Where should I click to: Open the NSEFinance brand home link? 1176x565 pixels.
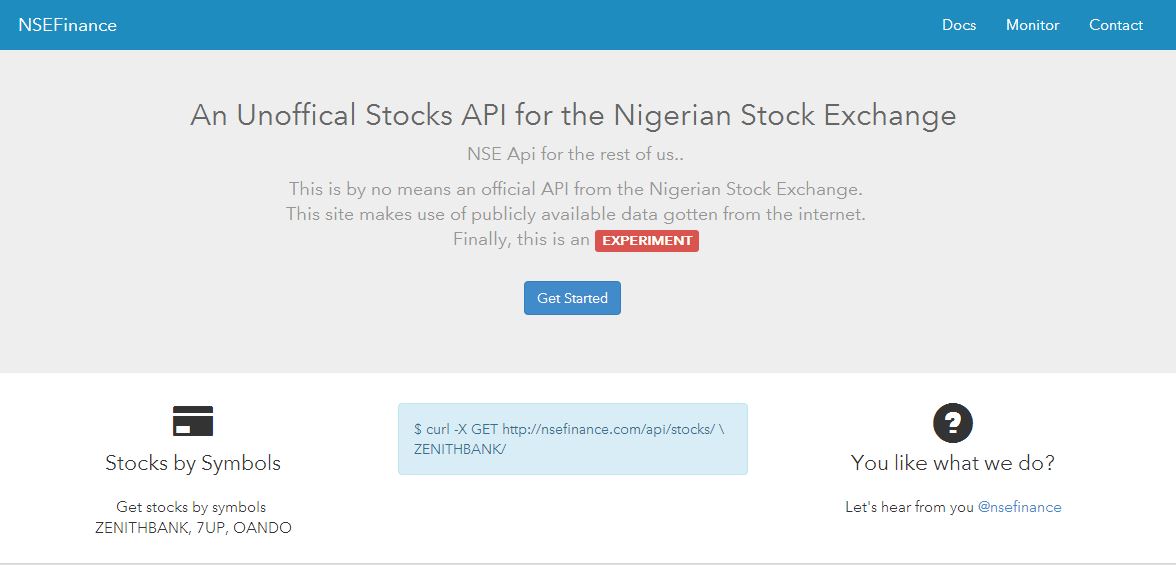click(x=67, y=25)
